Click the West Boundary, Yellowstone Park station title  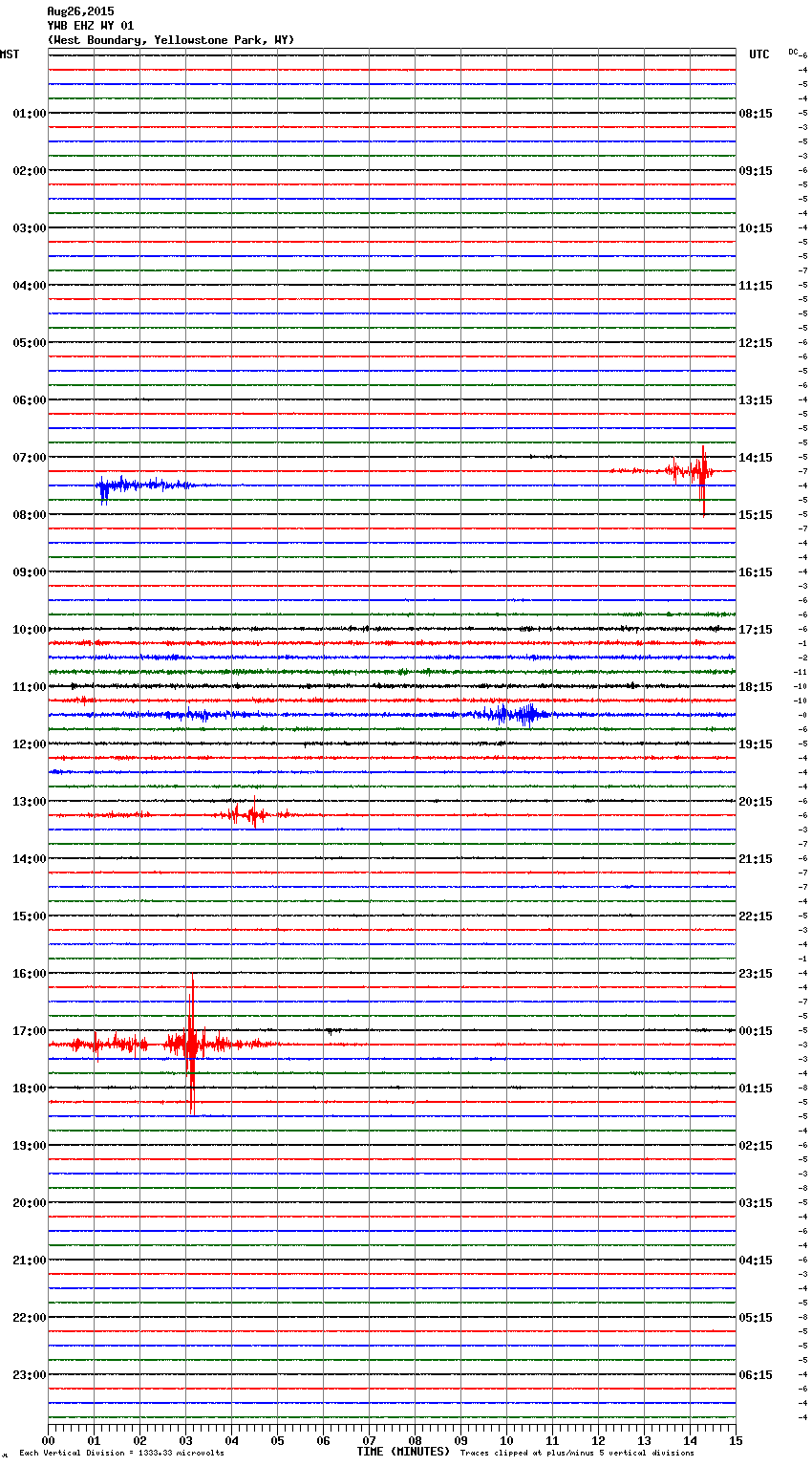pos(171,40)
